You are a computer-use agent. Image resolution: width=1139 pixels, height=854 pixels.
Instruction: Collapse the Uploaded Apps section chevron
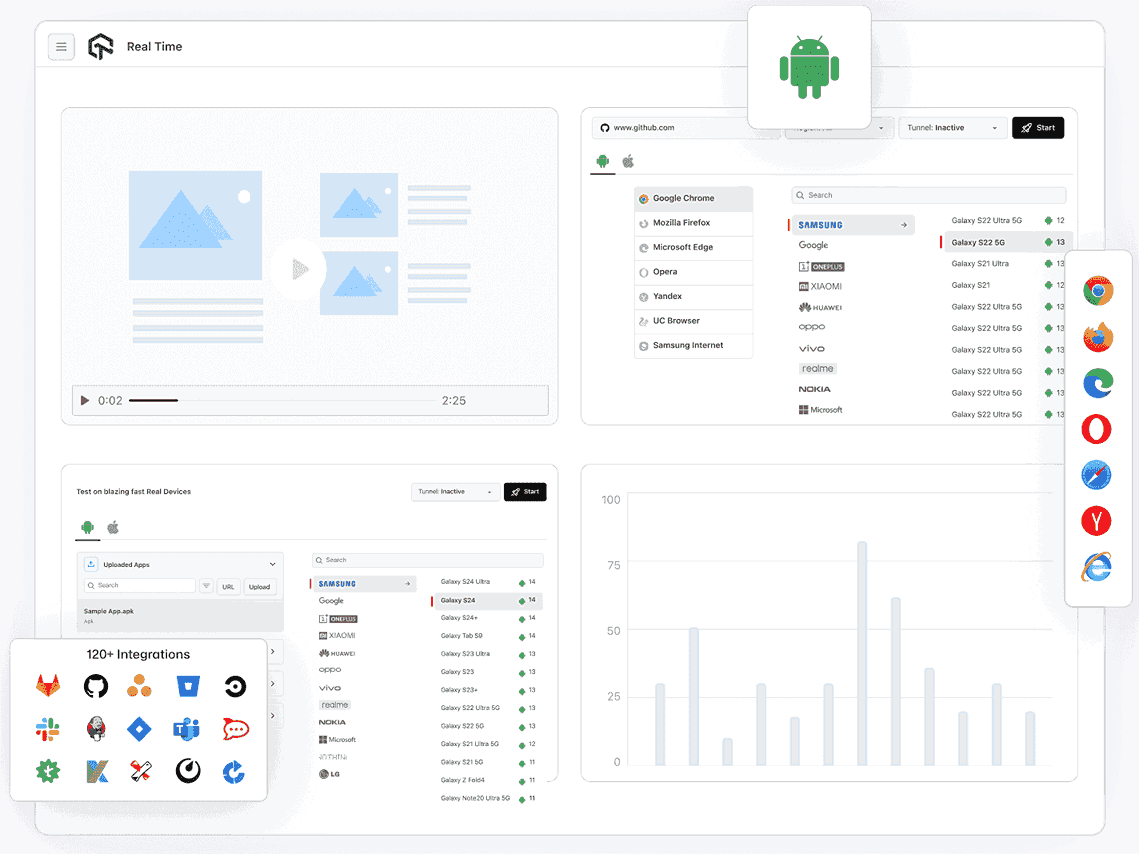[272, 564]
